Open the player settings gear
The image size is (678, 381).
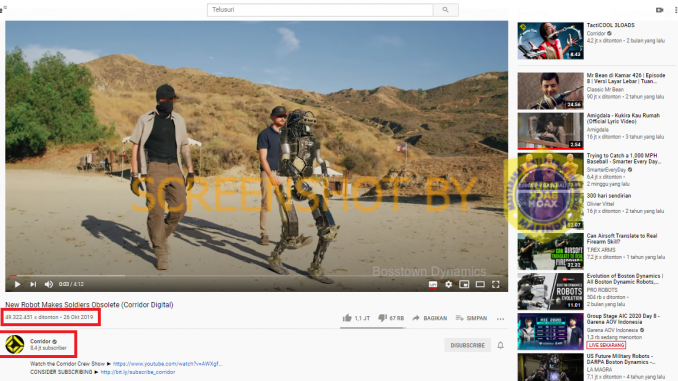(x=448, y=284)
